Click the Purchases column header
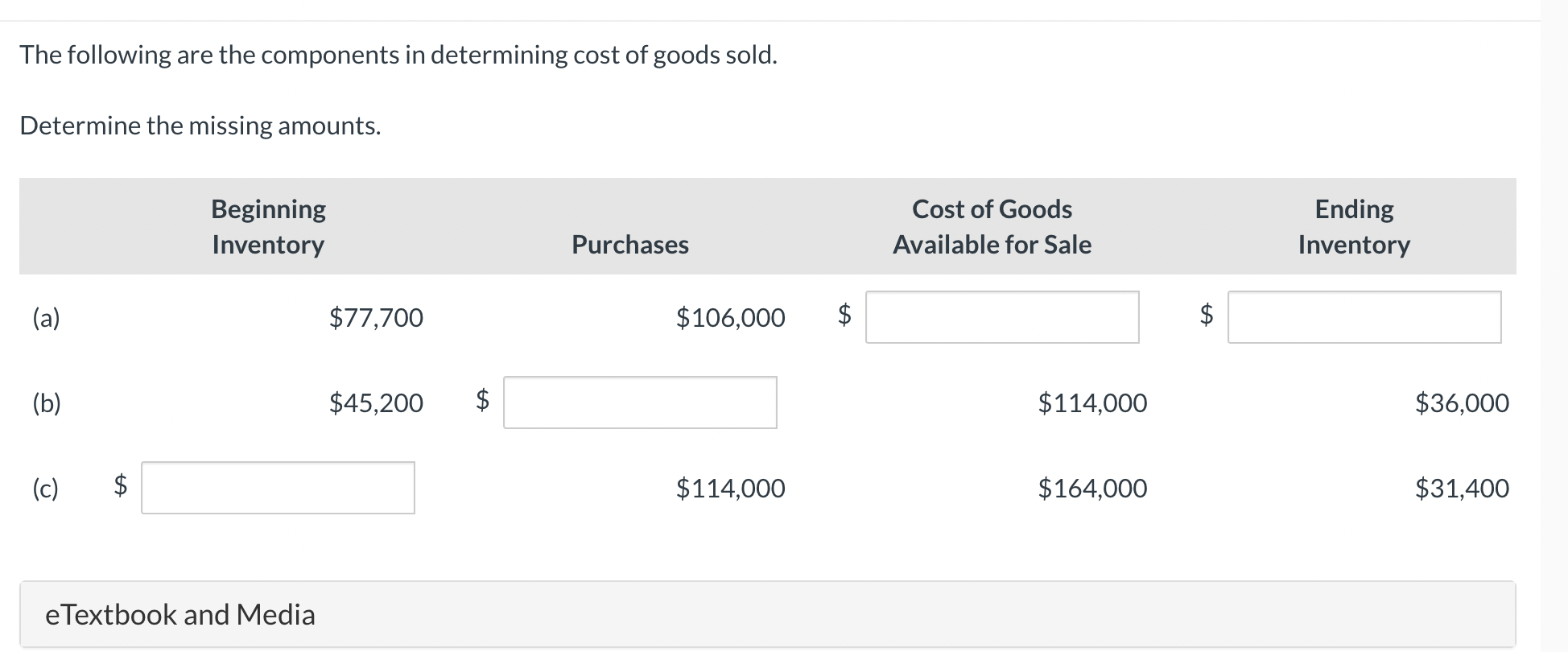Image resolution: width=1568 pixels, height=652 pixels. coord(629,244)
